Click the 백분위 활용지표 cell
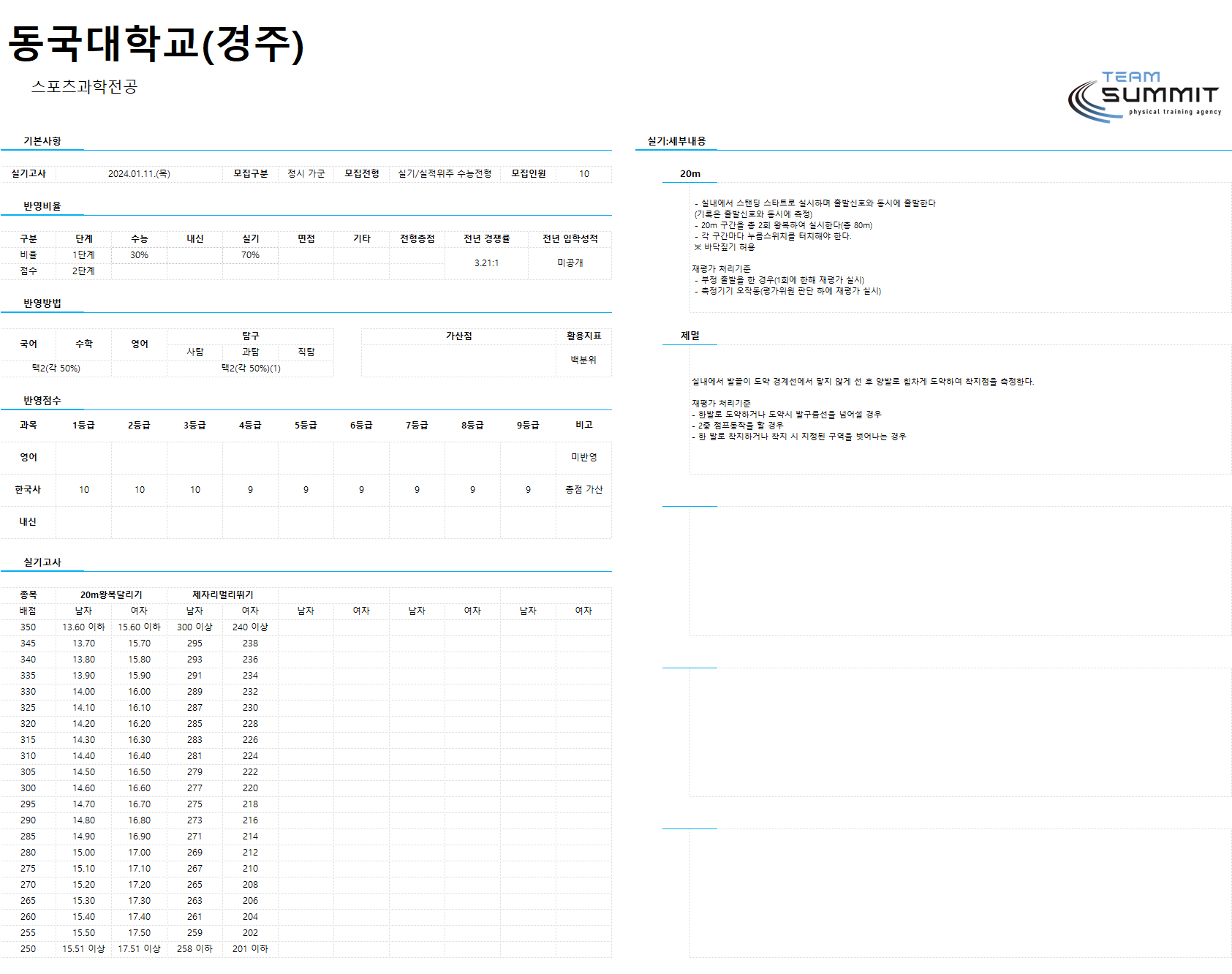This screenshot has width=1232, height=974. coord(583,360)
